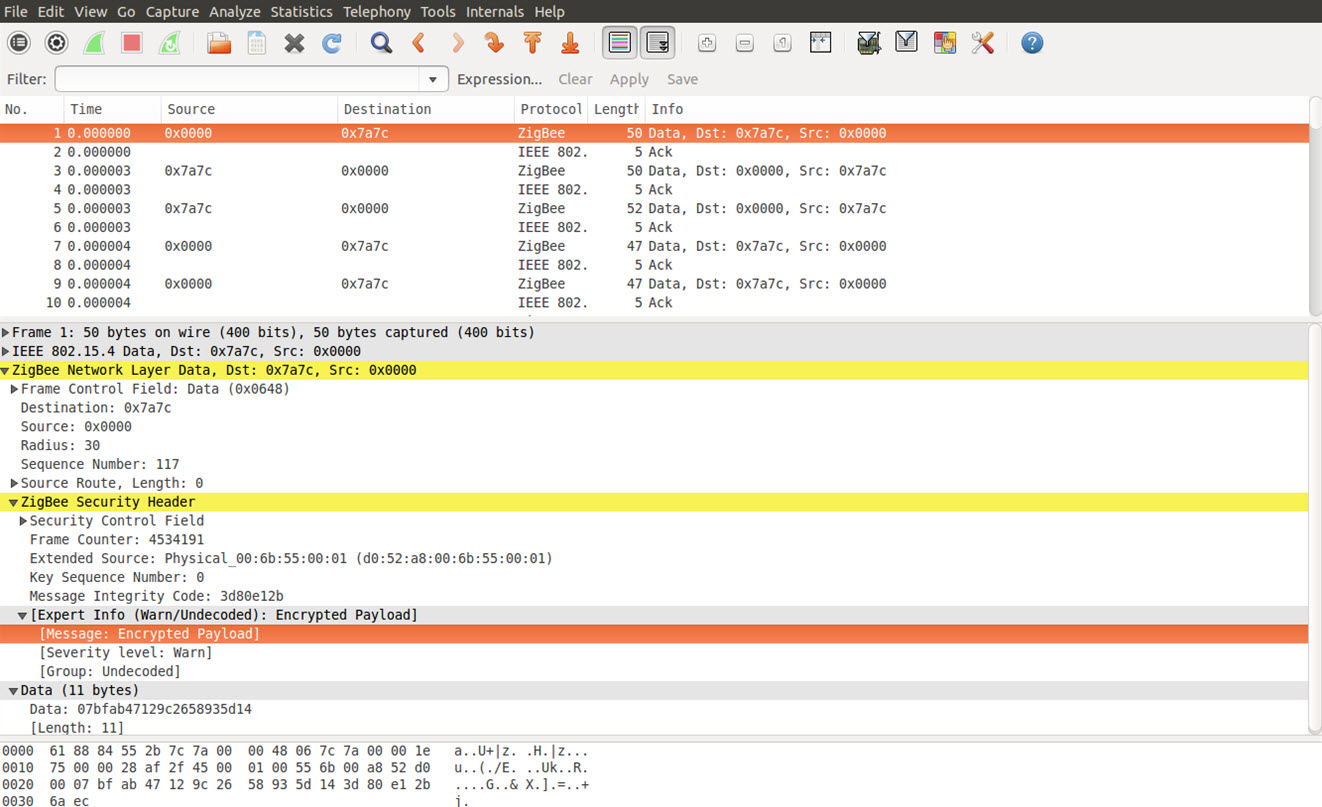
Task: Open the filter history dropdown arrow
Action: (433, 80)
